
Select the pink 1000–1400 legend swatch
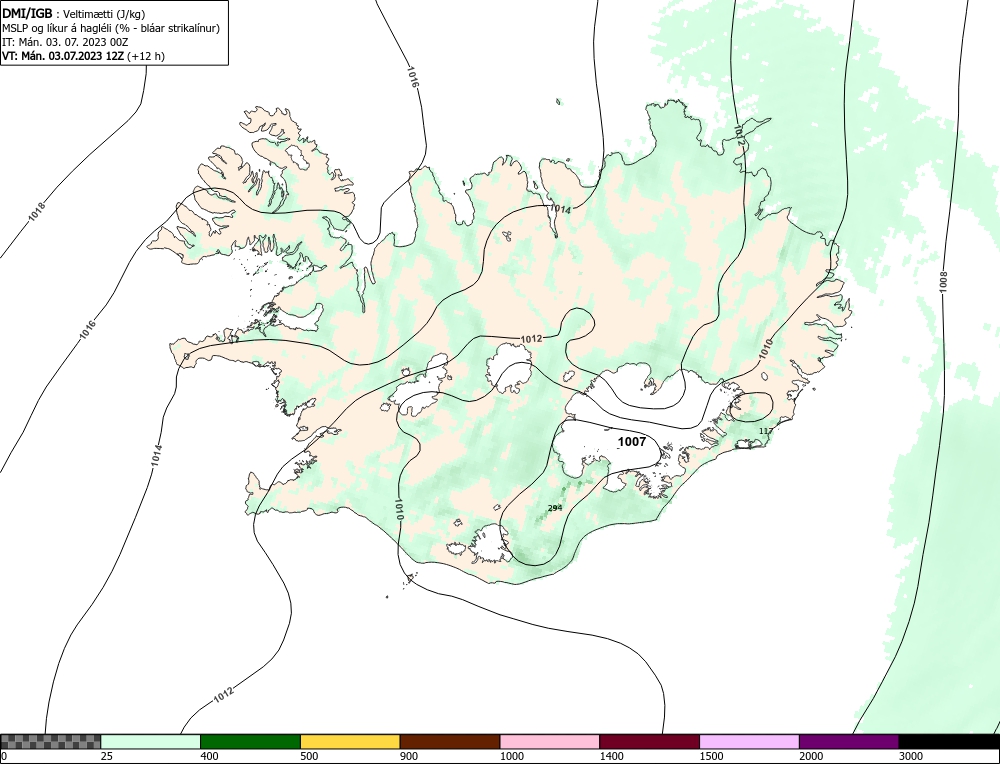click(550, 742)
